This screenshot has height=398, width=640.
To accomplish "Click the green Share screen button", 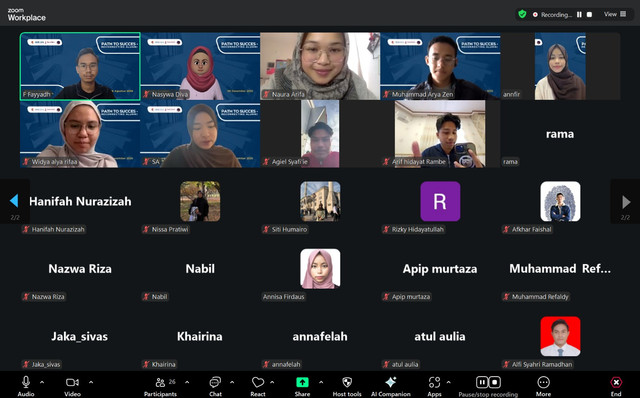I will (x=302, y=382).
